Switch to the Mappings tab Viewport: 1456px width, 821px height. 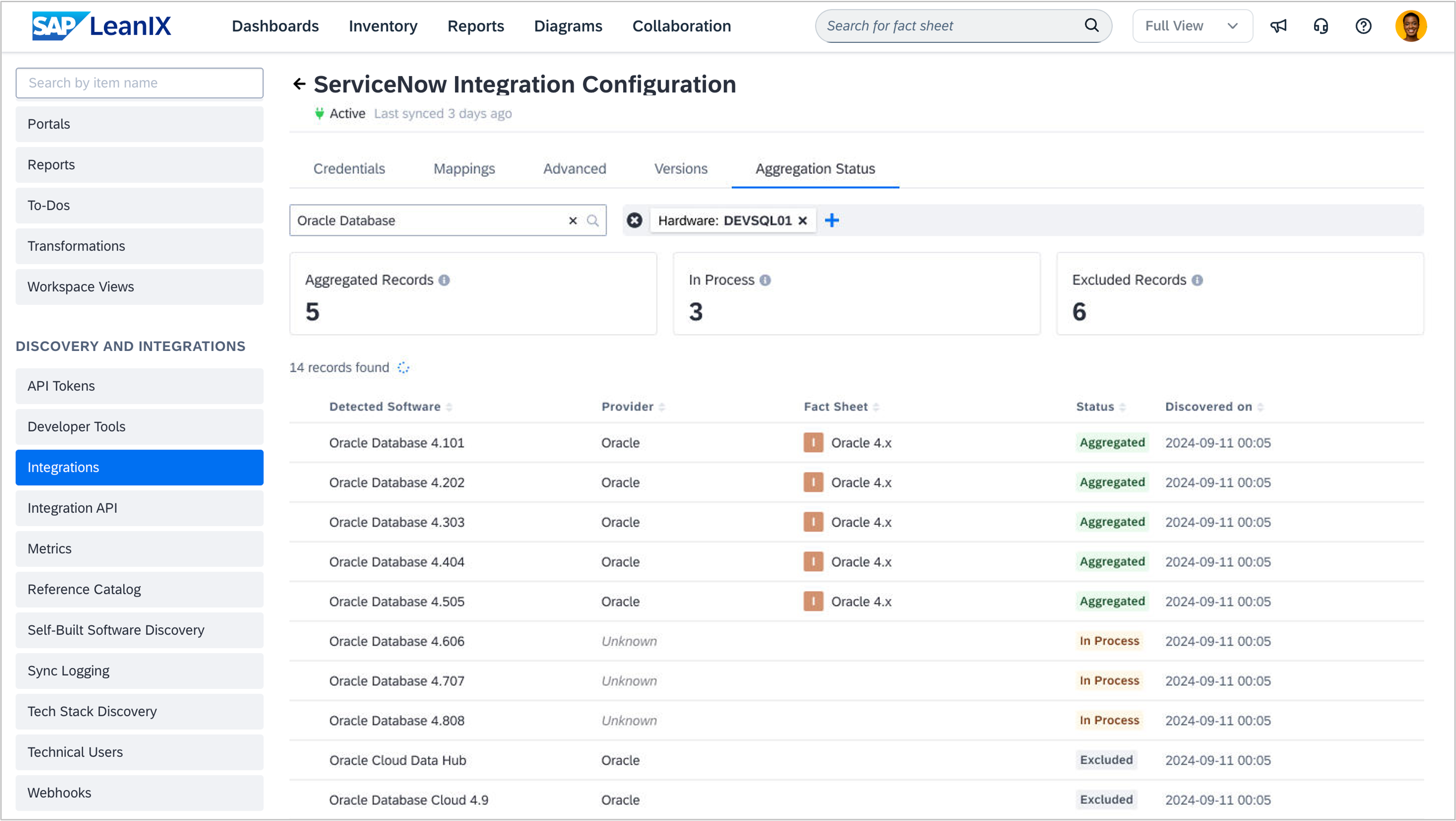pos(464,169)
